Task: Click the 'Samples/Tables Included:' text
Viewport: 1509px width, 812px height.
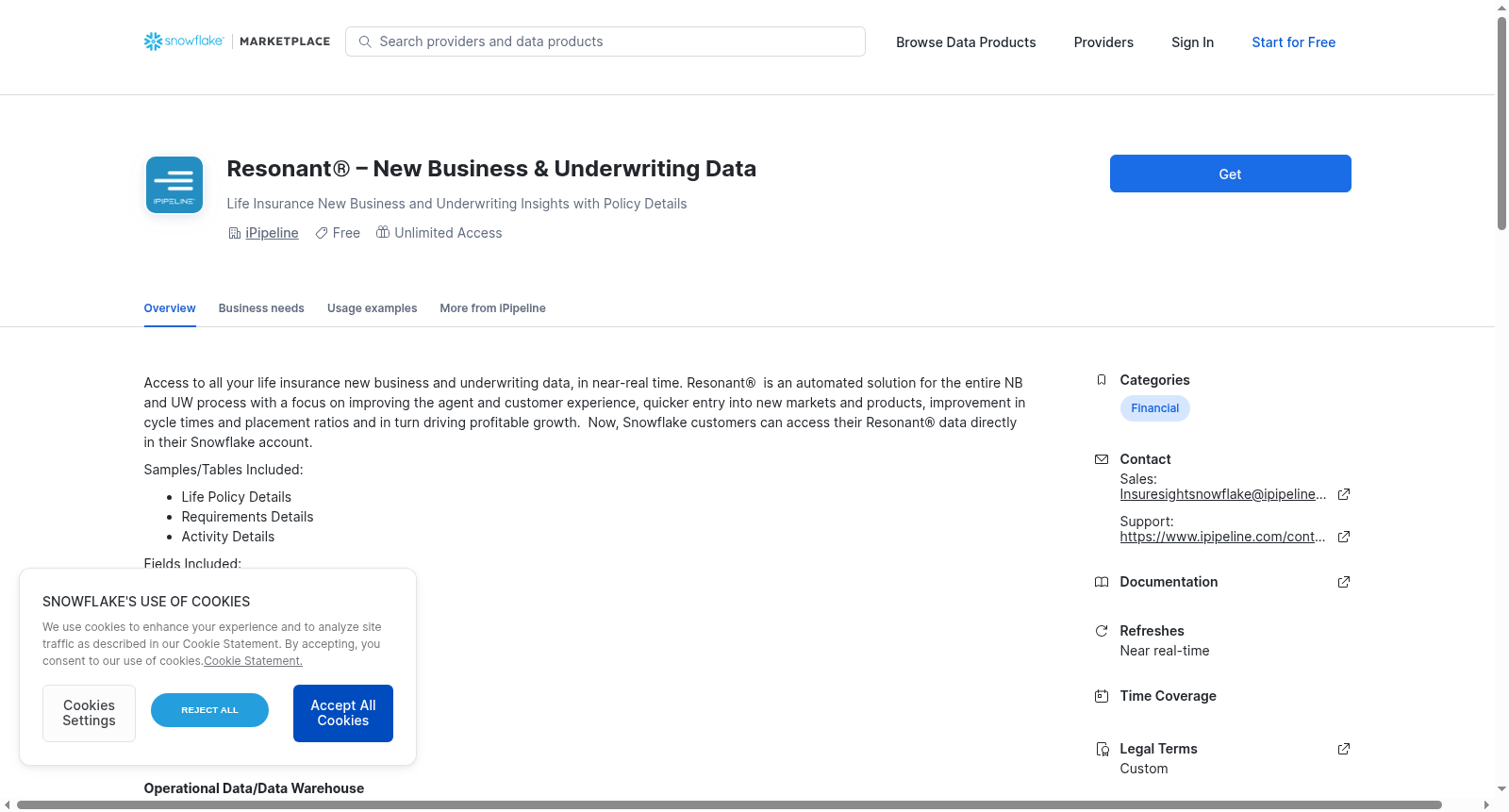Action: tap(224, 470)
